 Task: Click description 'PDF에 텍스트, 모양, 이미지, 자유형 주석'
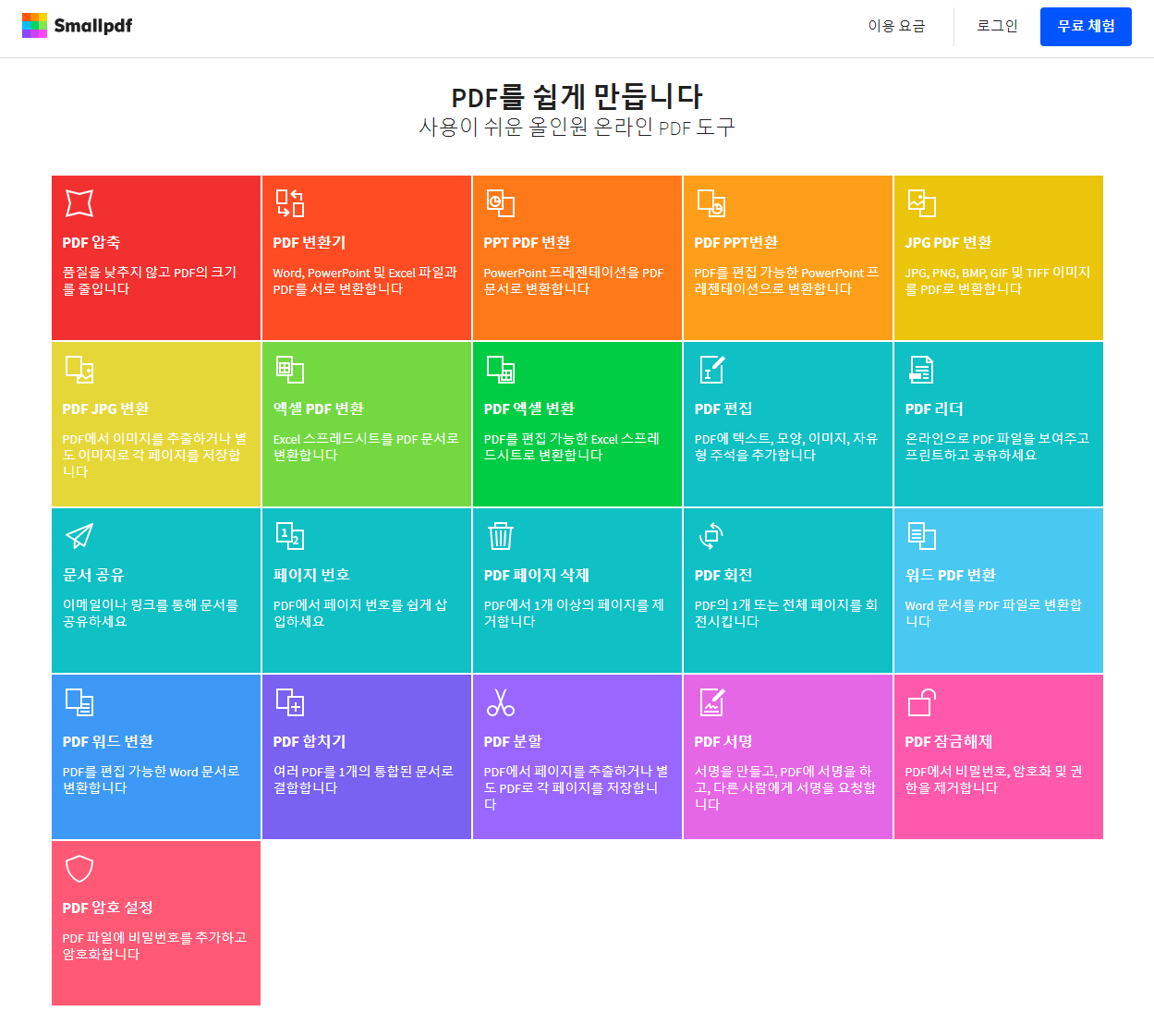(x=786, y=446)
